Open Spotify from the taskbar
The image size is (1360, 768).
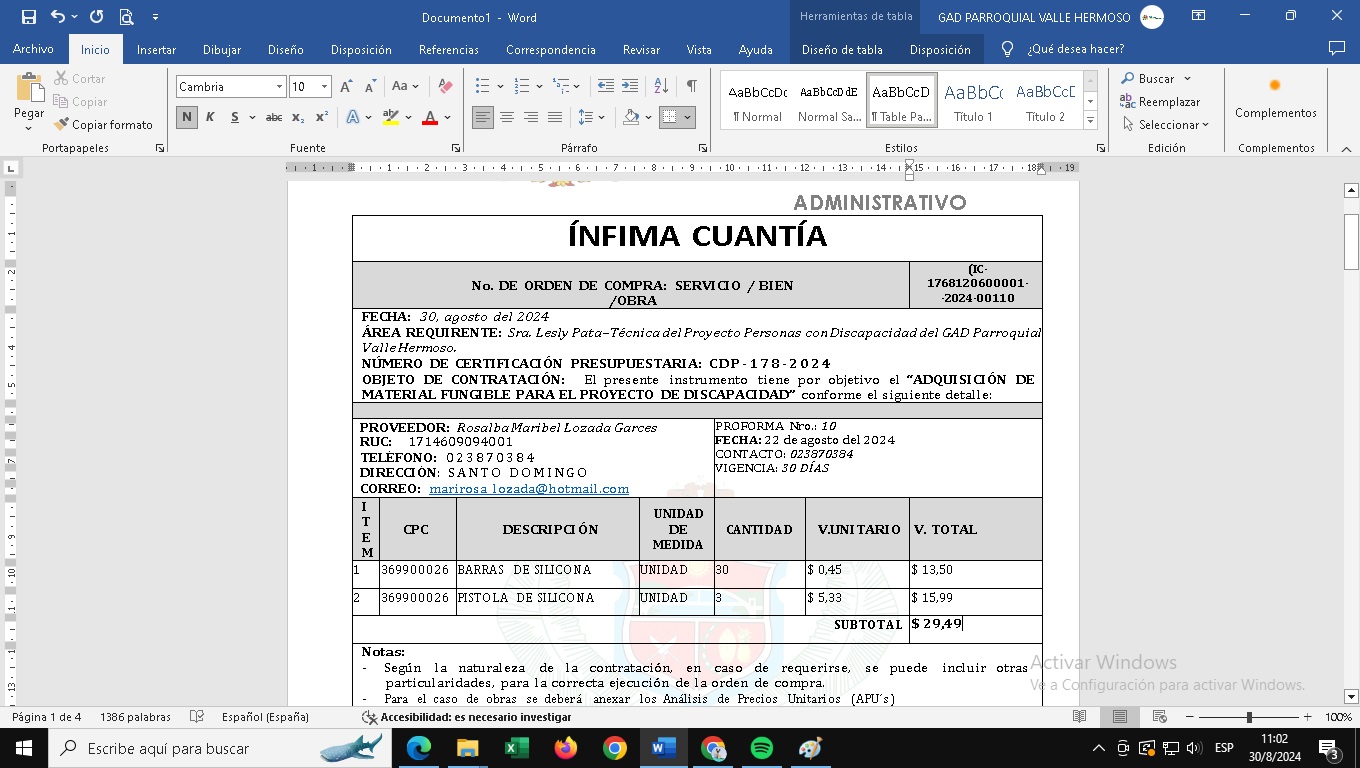(x=761, y=748)
